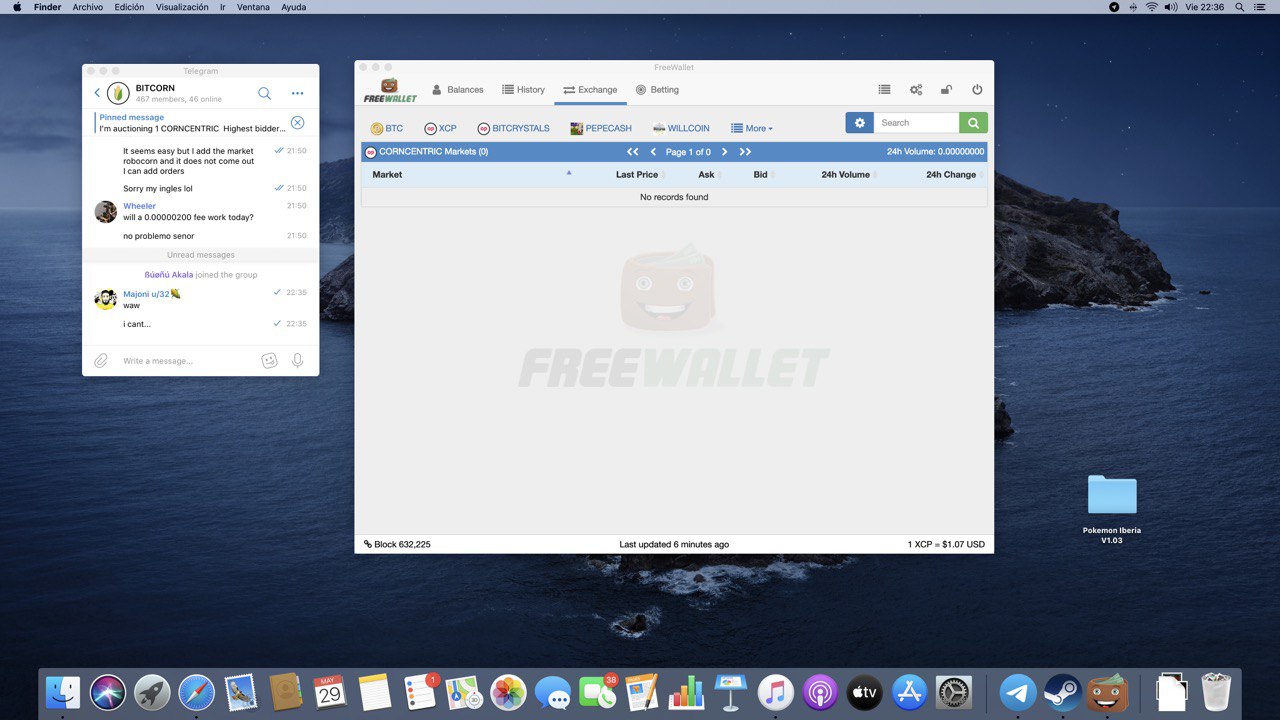The width and height of the screenshot is (1280, 720).
Task: Open the Balances tab in FreeWallet
Action: tap(457, 90)
